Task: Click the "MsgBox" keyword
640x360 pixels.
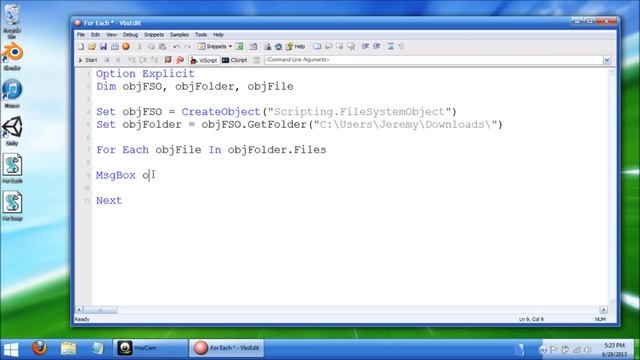Action: click(116, 175)
